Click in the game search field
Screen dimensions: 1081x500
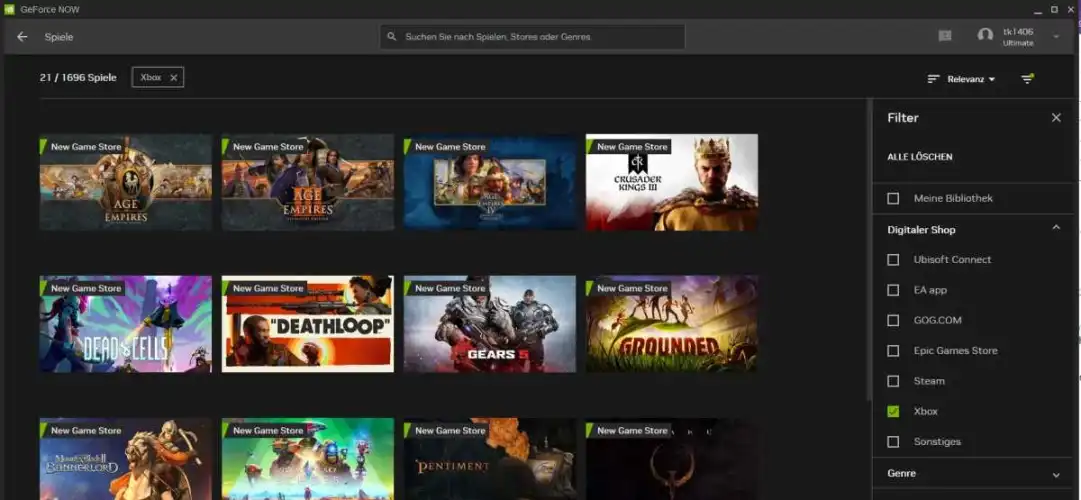pos(540,37)
